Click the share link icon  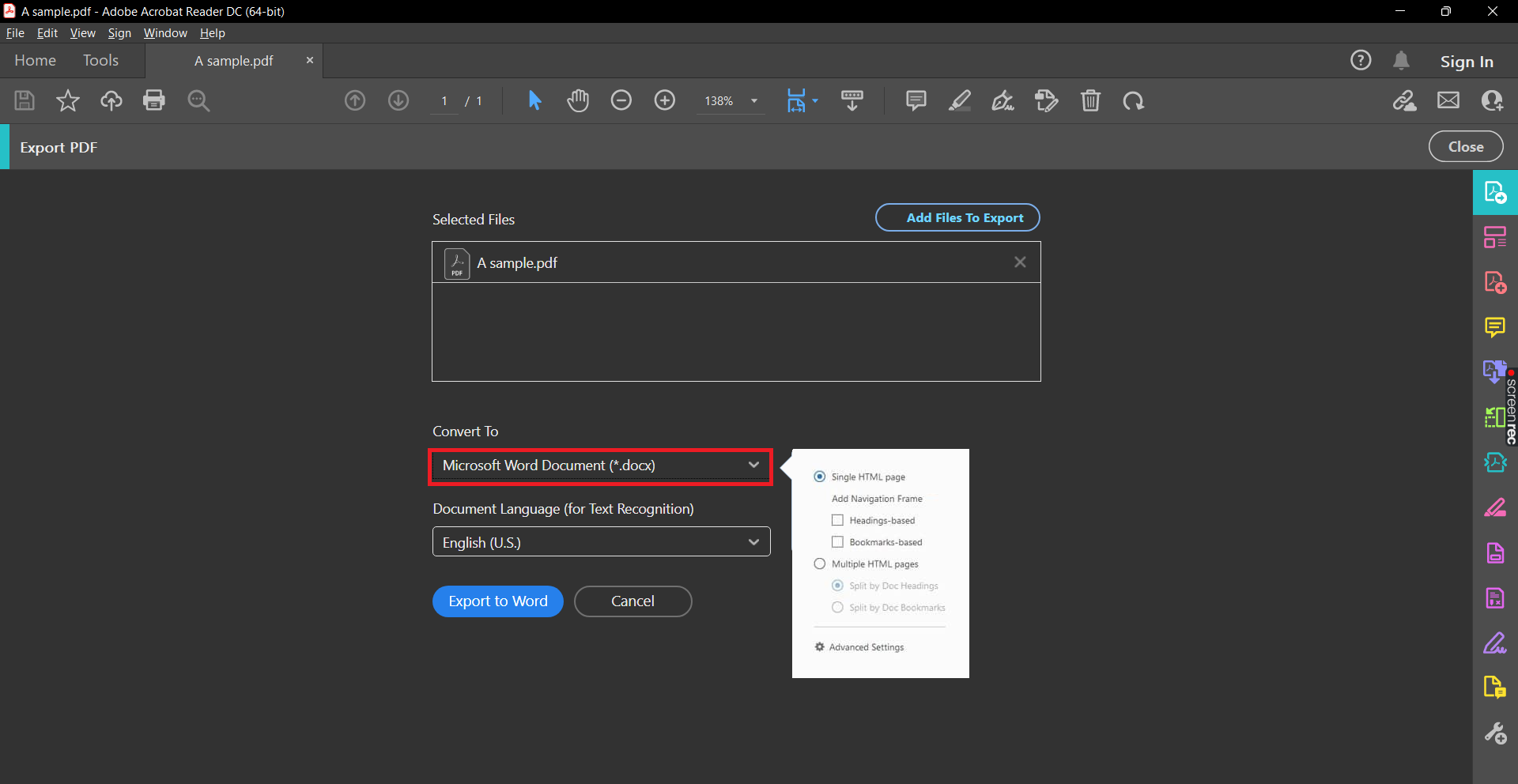click(1405, 100)
